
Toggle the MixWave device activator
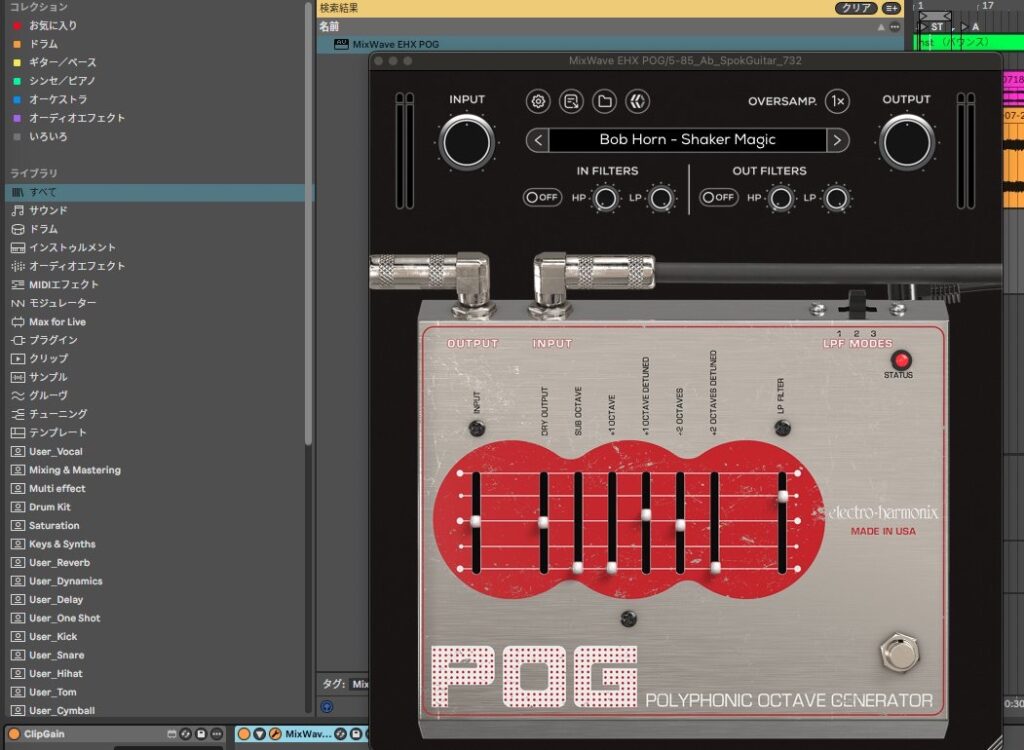pyautogui.click(x=244, y=734)
